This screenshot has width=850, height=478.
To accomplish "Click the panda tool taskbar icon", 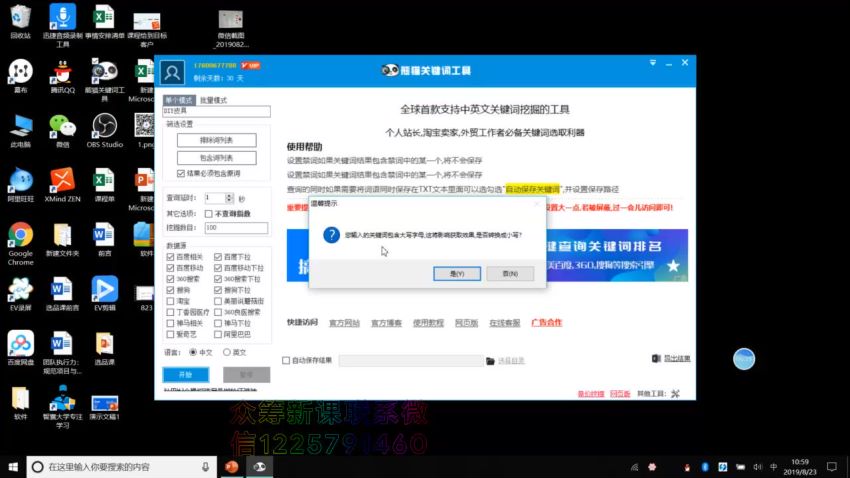I will coord(260,467).
